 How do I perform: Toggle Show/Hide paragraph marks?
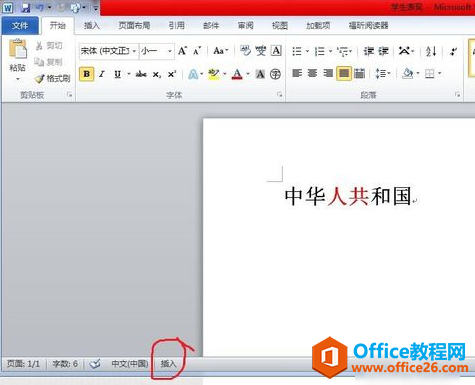point(453,51)
